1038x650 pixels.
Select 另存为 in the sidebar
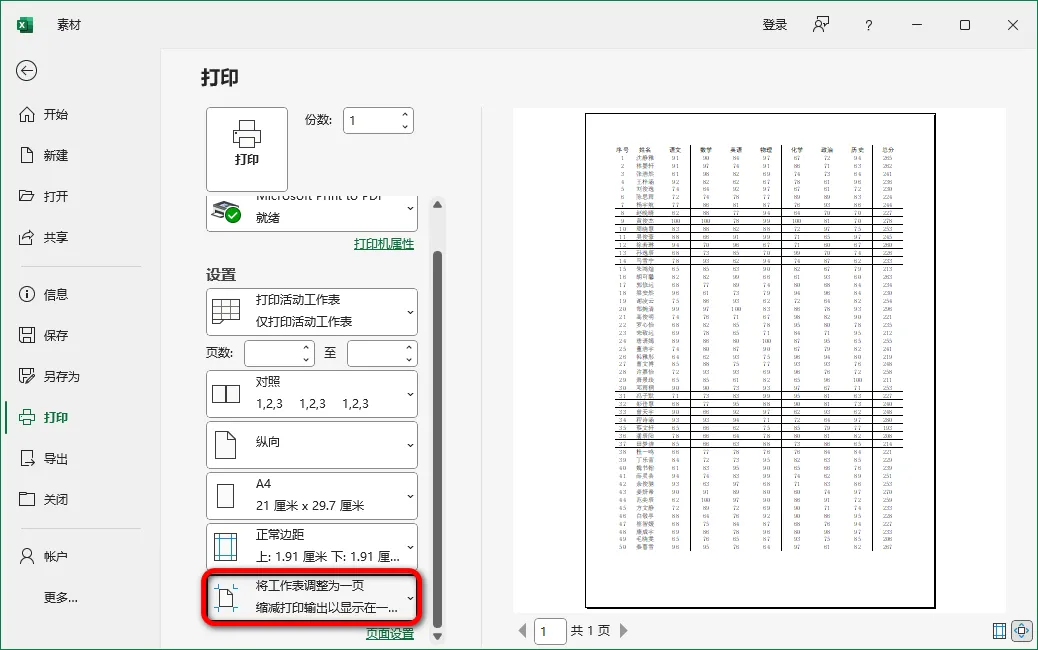[x=49, y=377]
